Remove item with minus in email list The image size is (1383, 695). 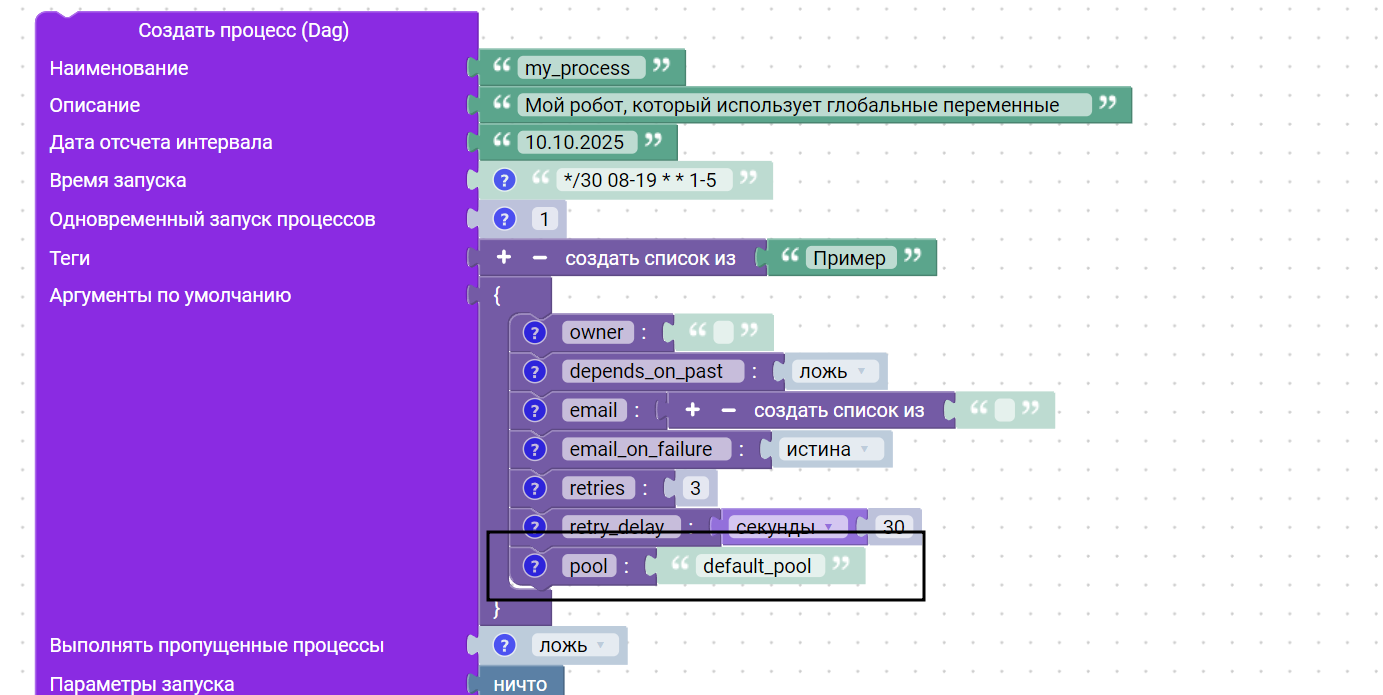(729, 410)
